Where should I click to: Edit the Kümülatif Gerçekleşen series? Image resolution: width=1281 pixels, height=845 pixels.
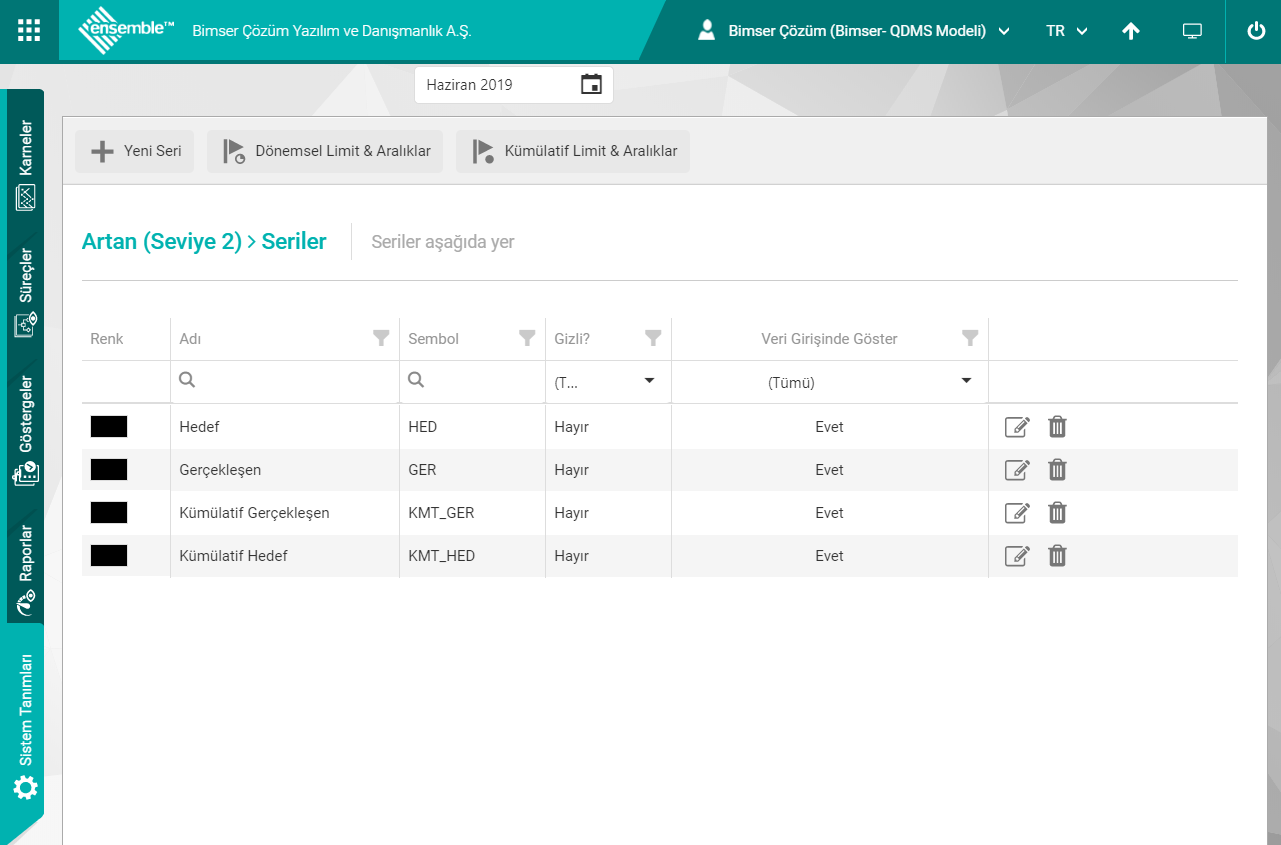coord(1016,513)
